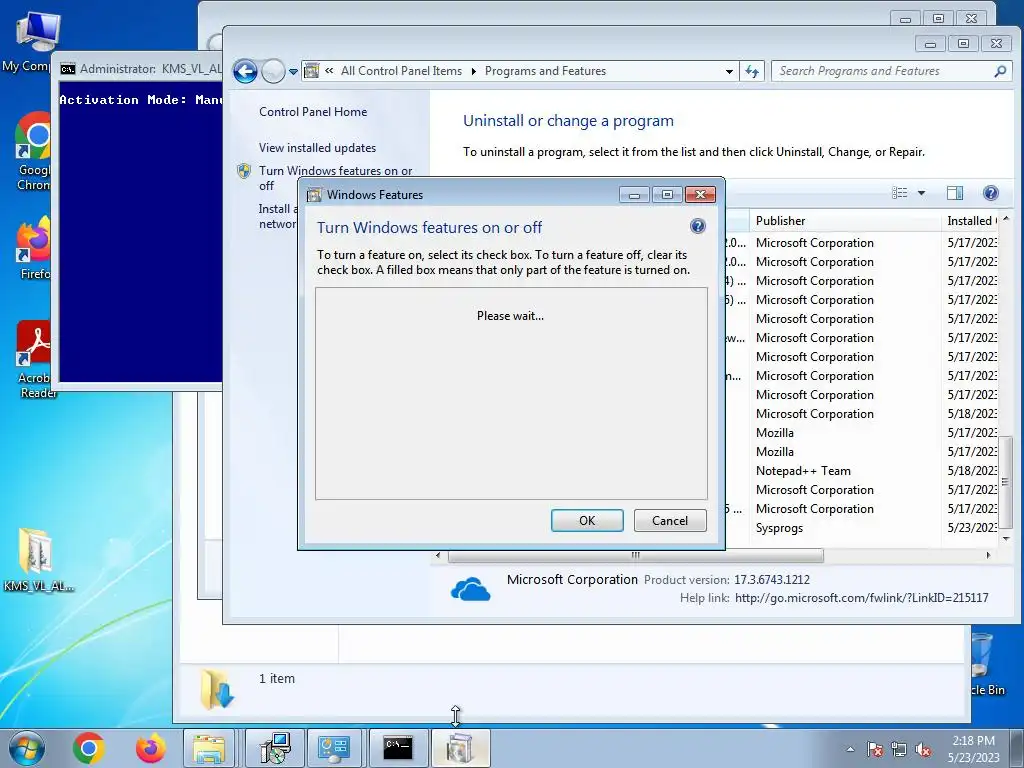
Task: Toggle the preview pane icon
Action: point(955,193)
